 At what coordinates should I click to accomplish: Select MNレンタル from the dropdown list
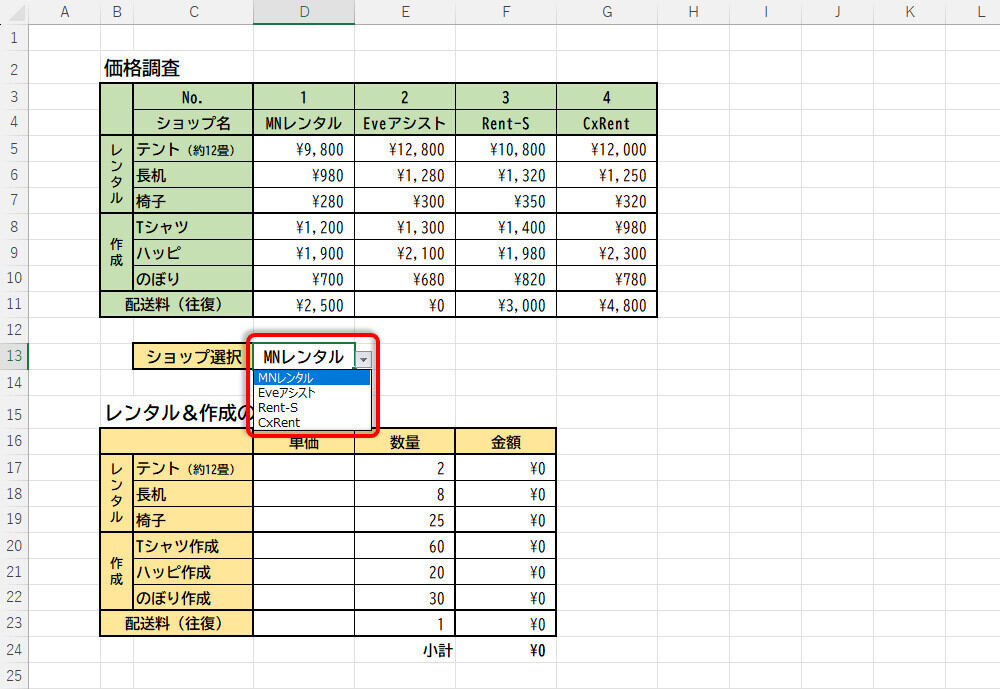(x=312, y=378)
